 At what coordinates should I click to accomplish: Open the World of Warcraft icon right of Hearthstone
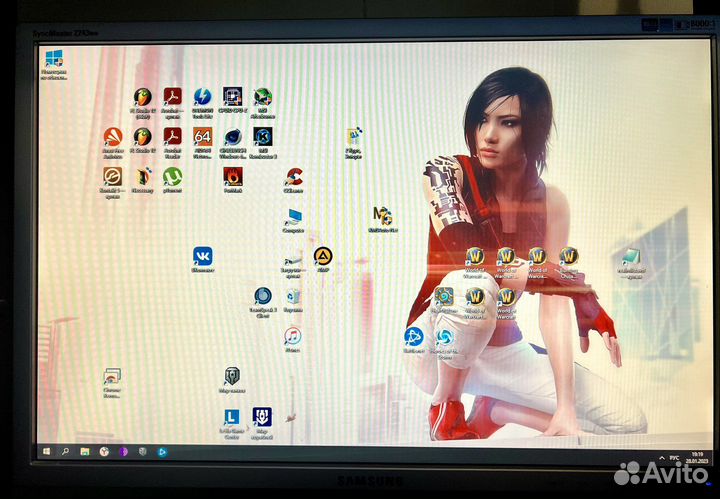click(x=475, y=297)
